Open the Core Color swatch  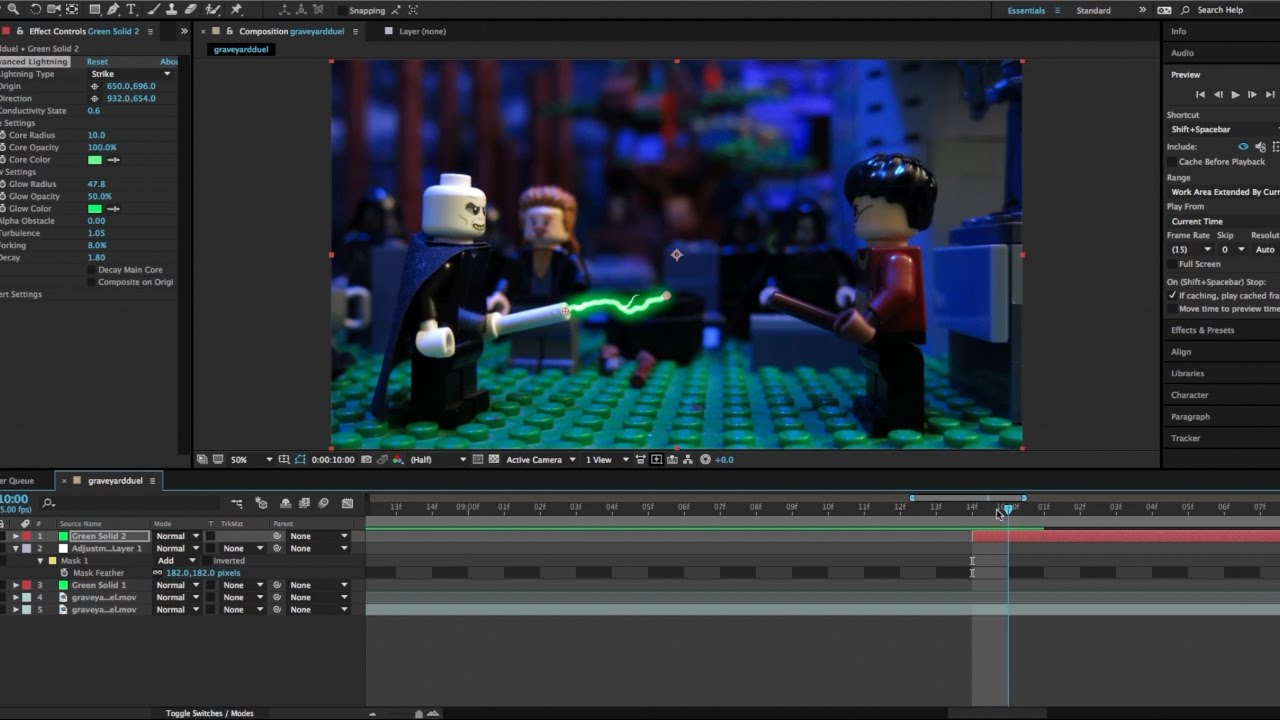95,160
